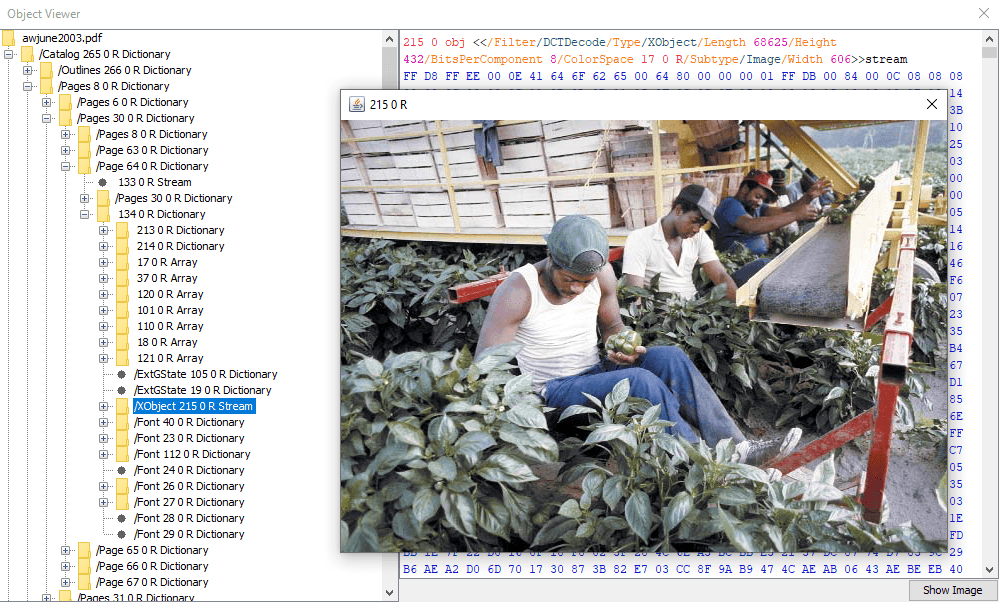The height and width of the screenshot is (602, 999).
Task: Click the folder icon of /XObject 215 0 R Stream
Action: (x=122, y=406)
